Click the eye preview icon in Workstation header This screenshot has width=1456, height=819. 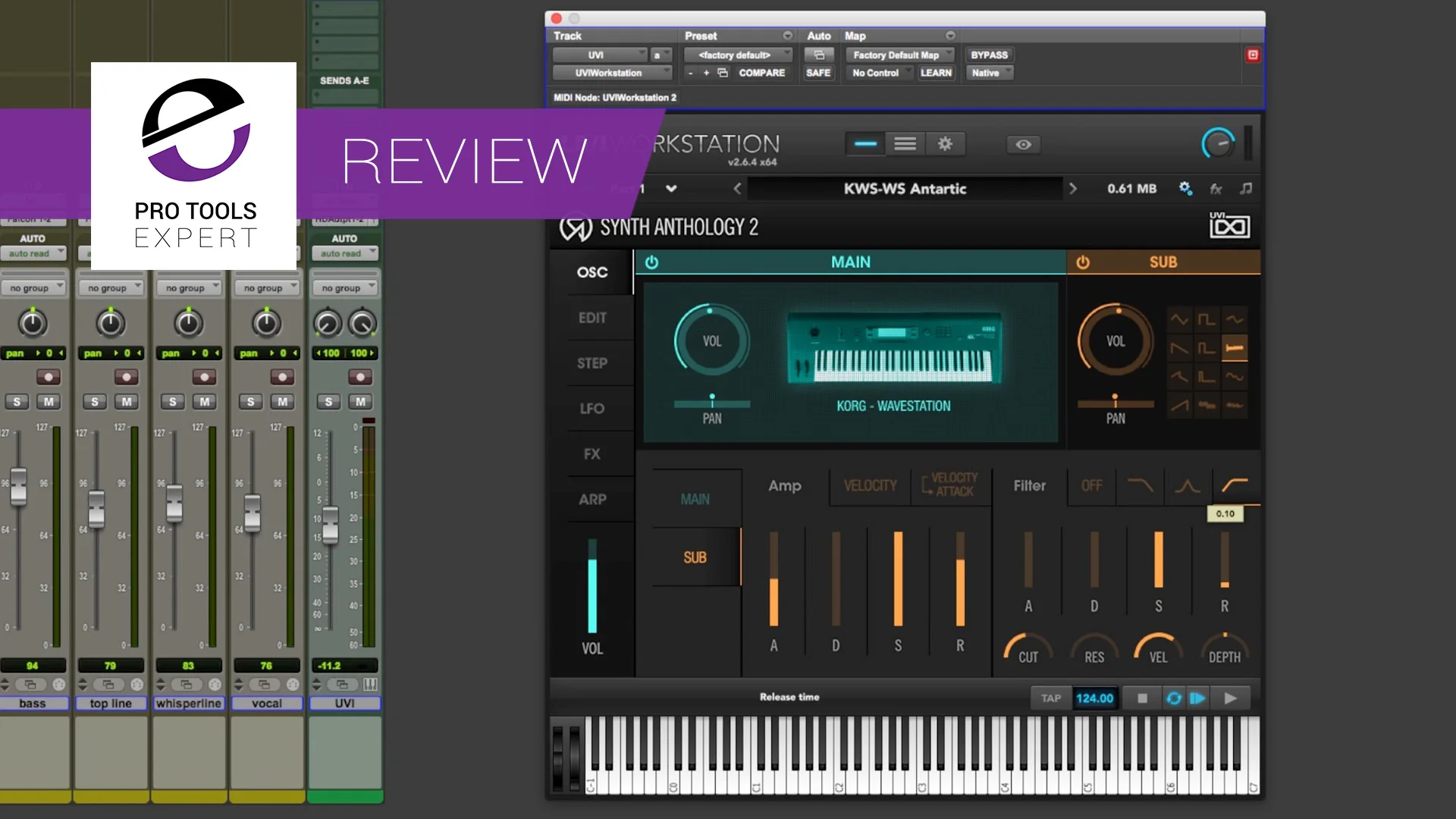1023,144
